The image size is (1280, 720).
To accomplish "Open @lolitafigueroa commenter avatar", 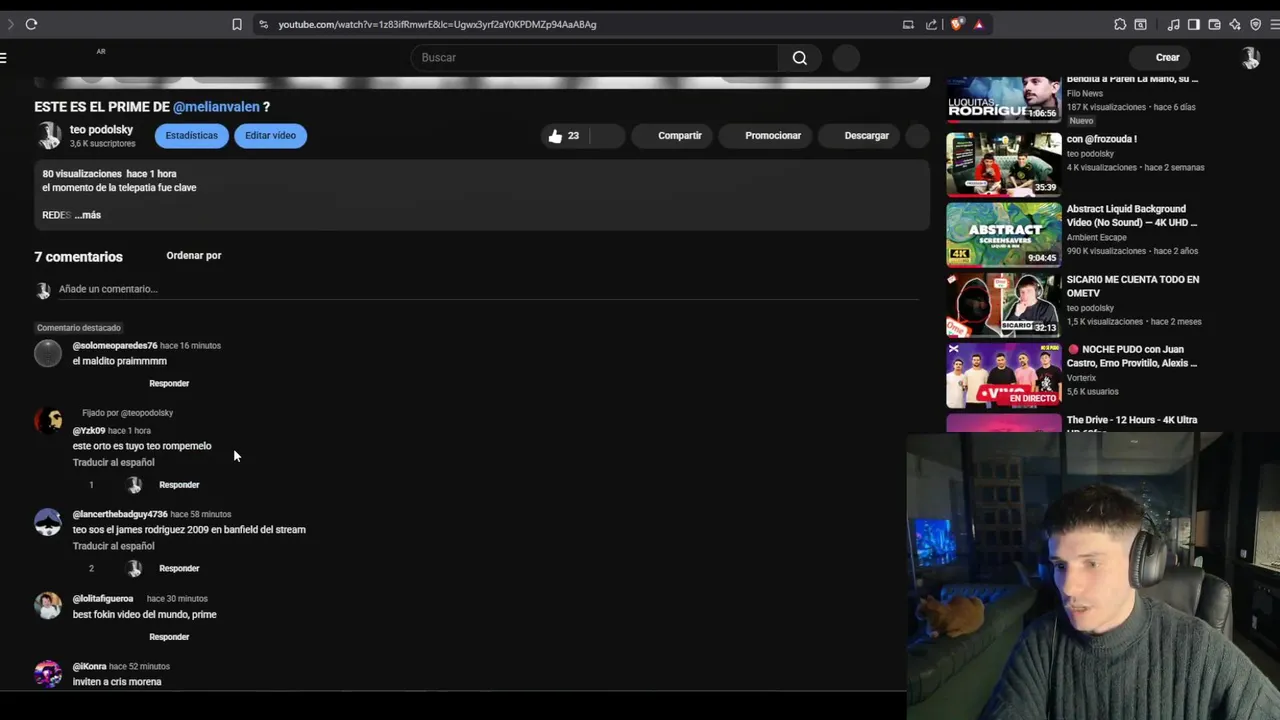I will [48, 606].
